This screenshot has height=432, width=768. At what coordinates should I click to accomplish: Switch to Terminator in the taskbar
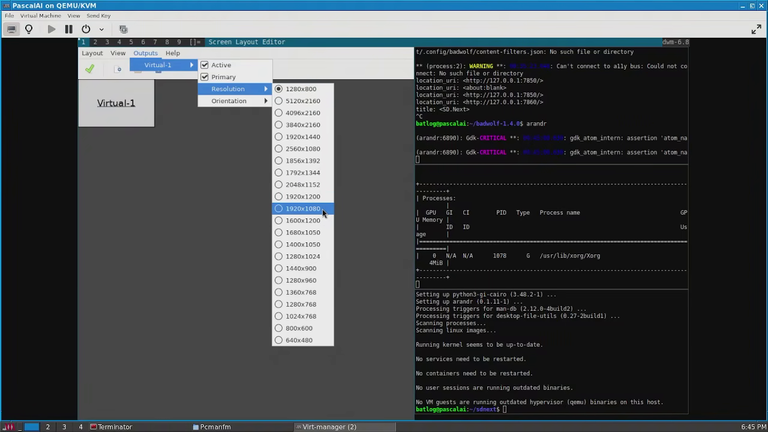[111, 427]
